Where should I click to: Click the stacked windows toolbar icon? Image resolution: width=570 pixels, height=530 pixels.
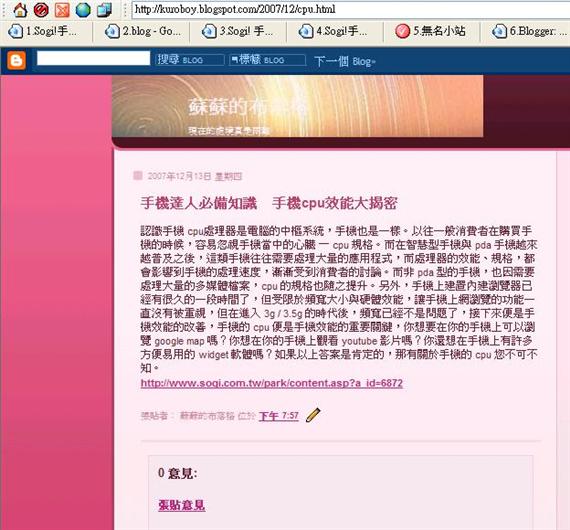[x=104, y=10]
